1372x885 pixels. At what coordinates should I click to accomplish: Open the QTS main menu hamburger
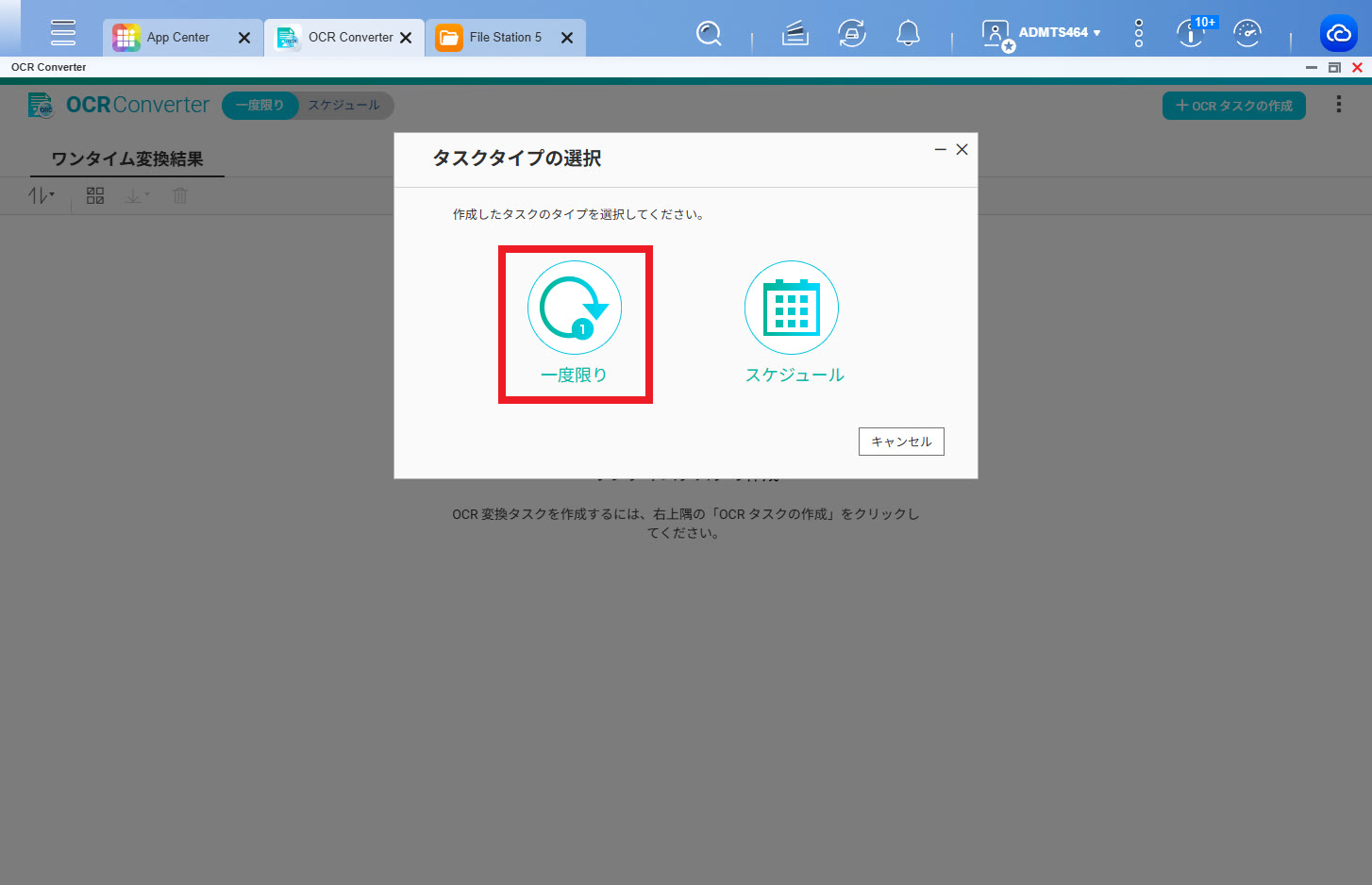click(x=63, y=32)
